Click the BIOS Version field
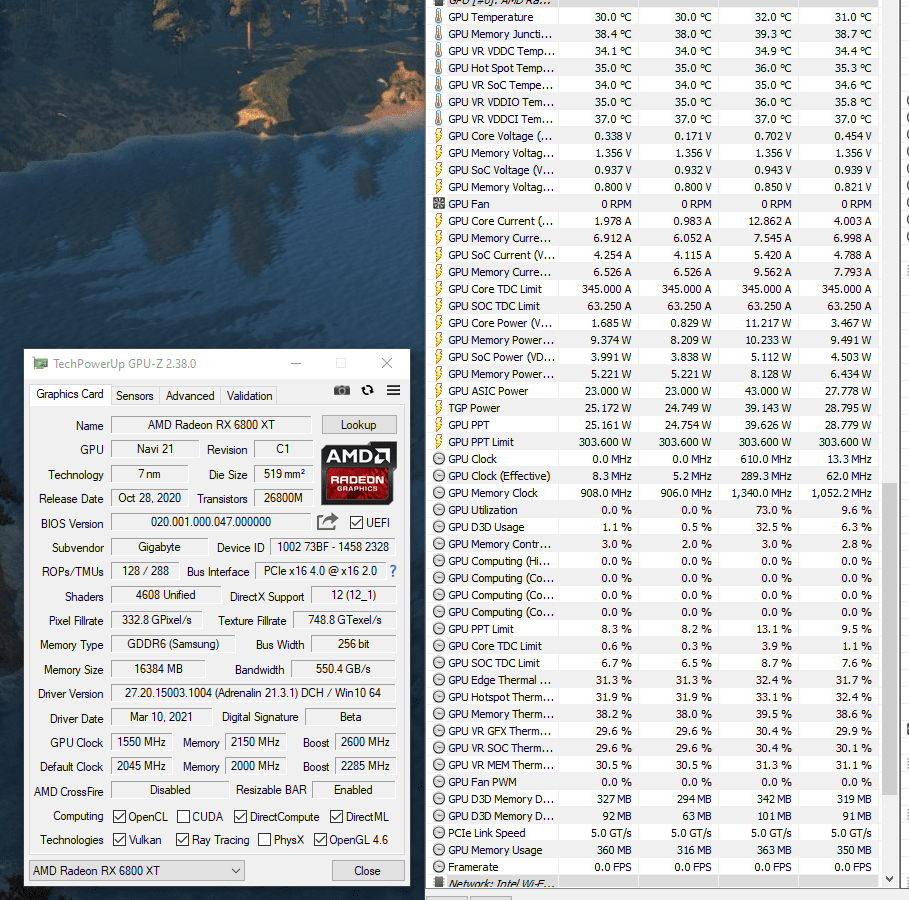 pos(211,522)
